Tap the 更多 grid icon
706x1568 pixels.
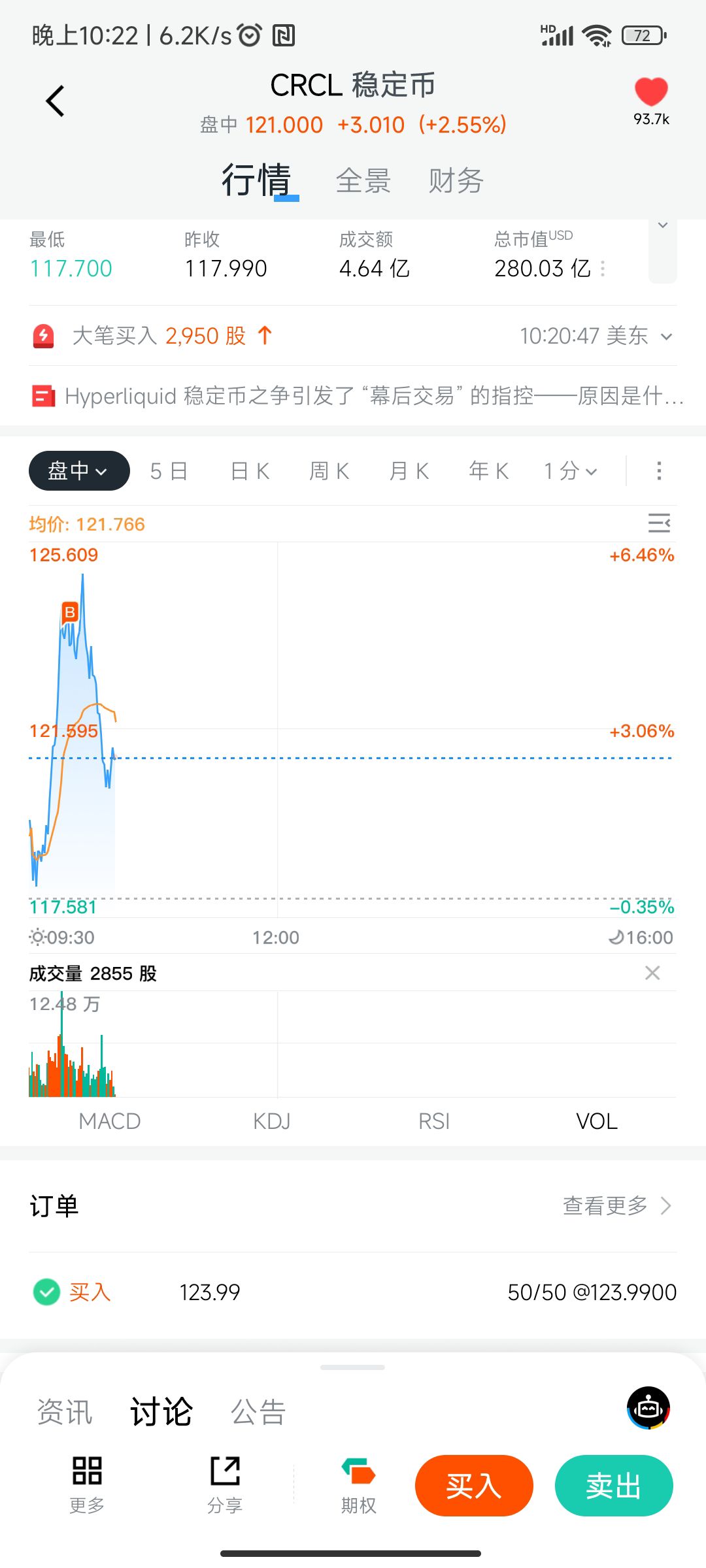[87, 1471]
